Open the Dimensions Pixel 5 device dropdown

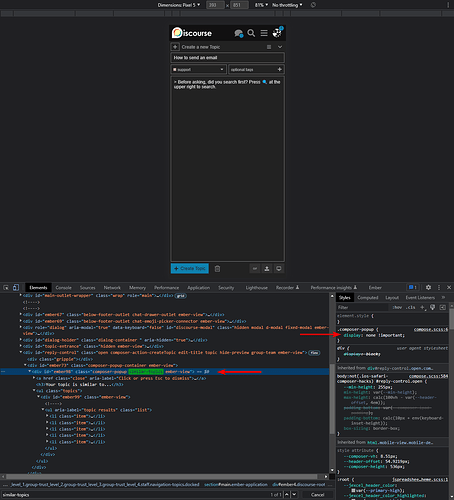179,5
